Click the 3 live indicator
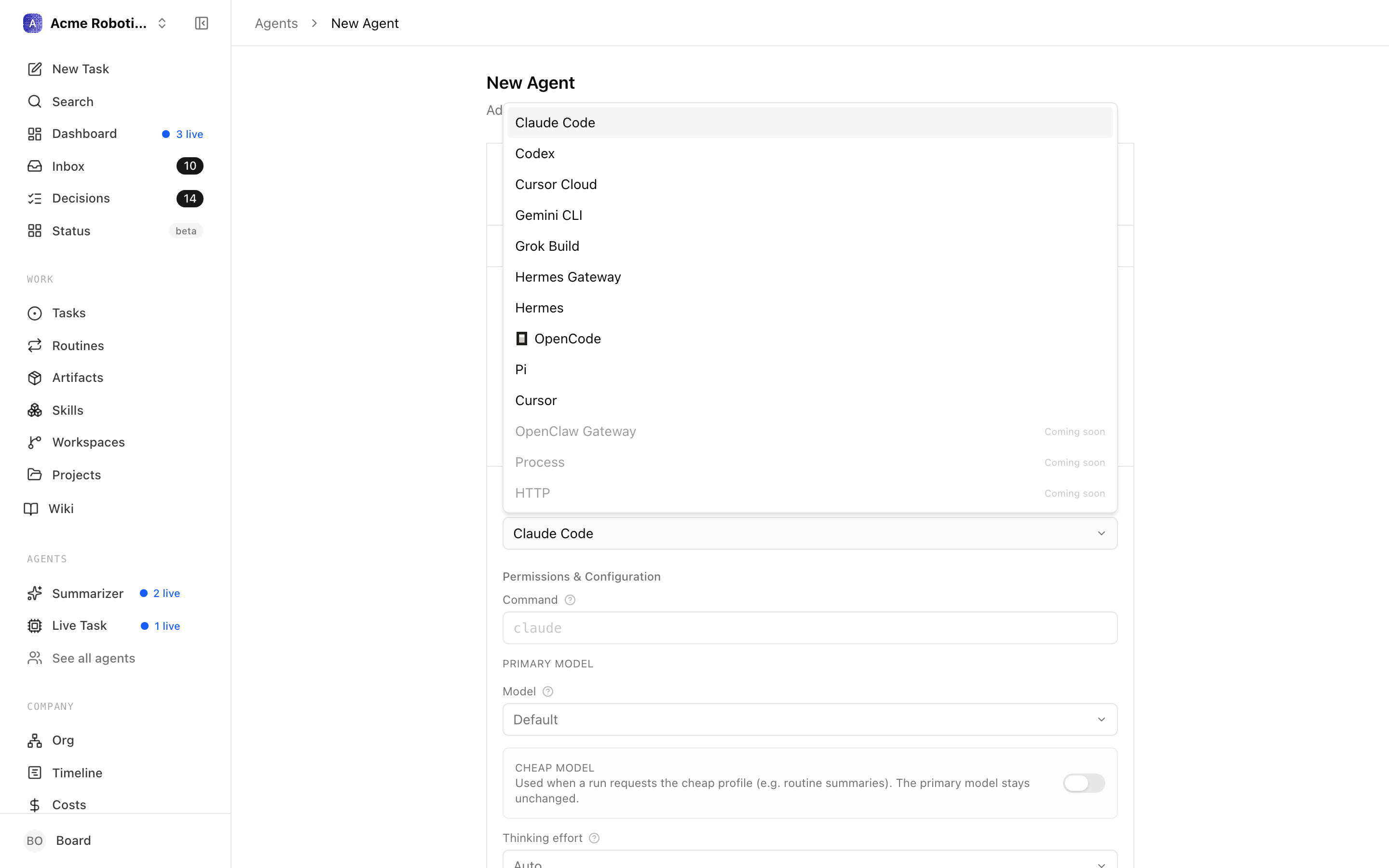This screenshot has height=868, width=1389. pos(182,134)
